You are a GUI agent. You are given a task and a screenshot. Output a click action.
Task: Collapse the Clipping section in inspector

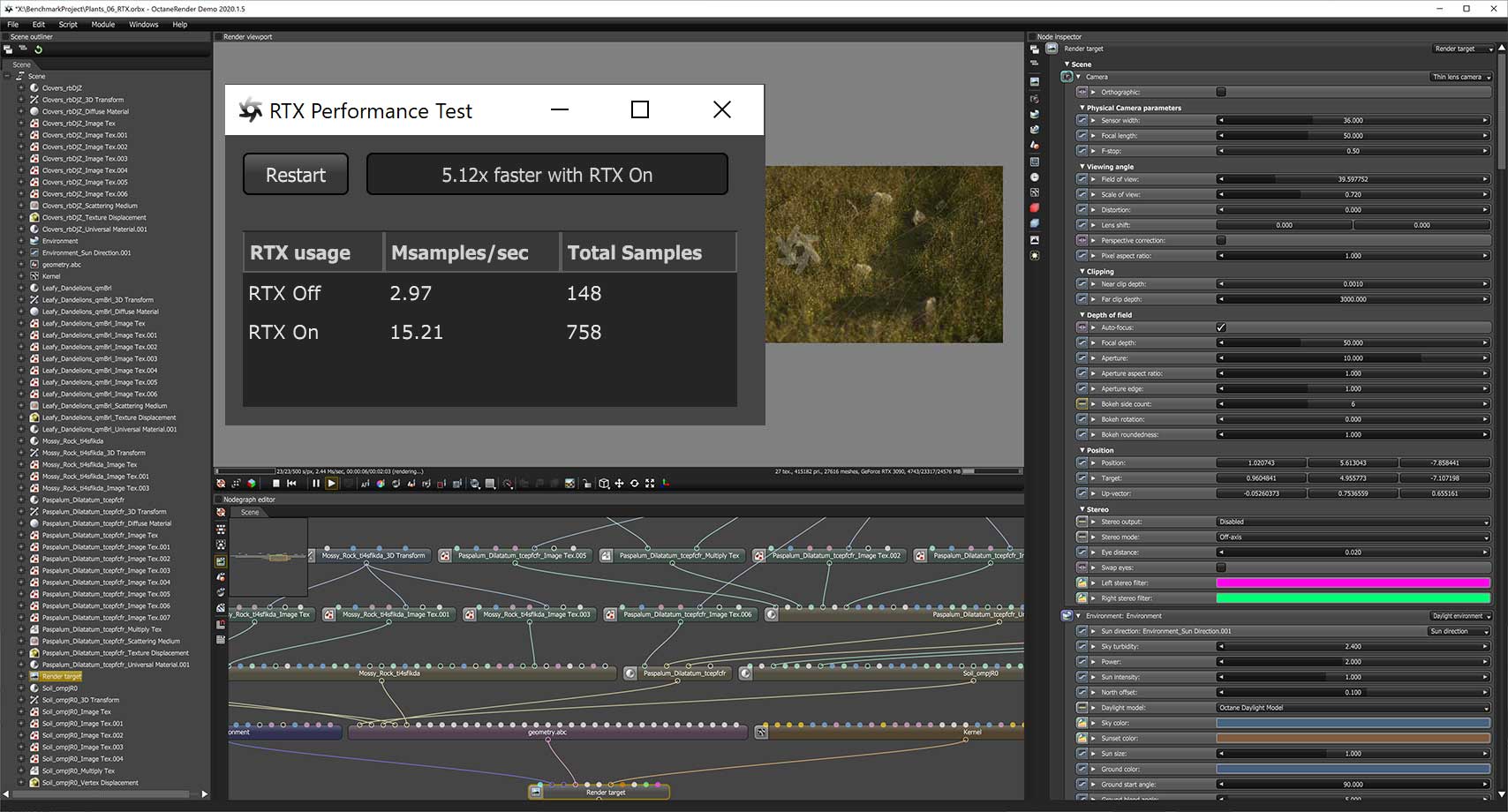pos(1082,271)
